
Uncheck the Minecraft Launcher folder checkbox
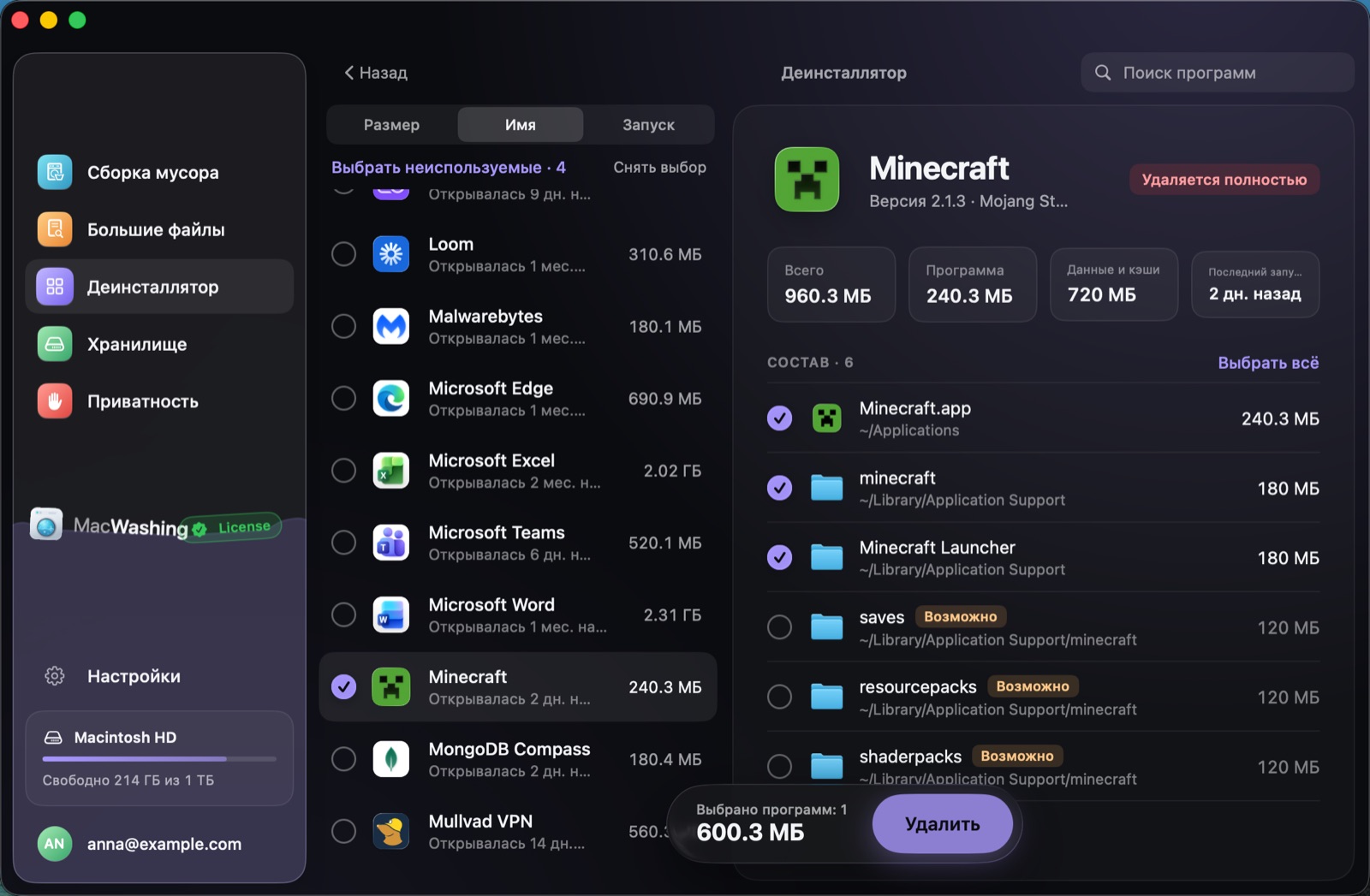[x=779, y=557]
